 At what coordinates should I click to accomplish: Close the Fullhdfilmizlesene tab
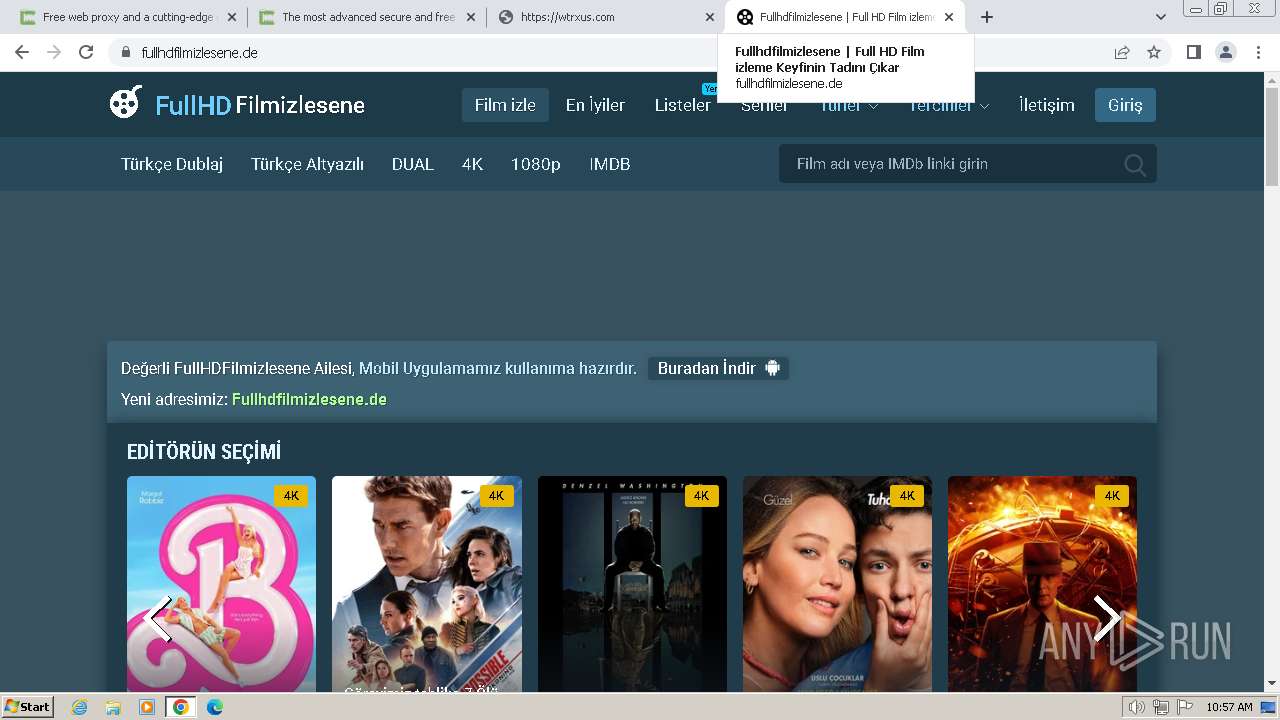(x=949, y=17)
